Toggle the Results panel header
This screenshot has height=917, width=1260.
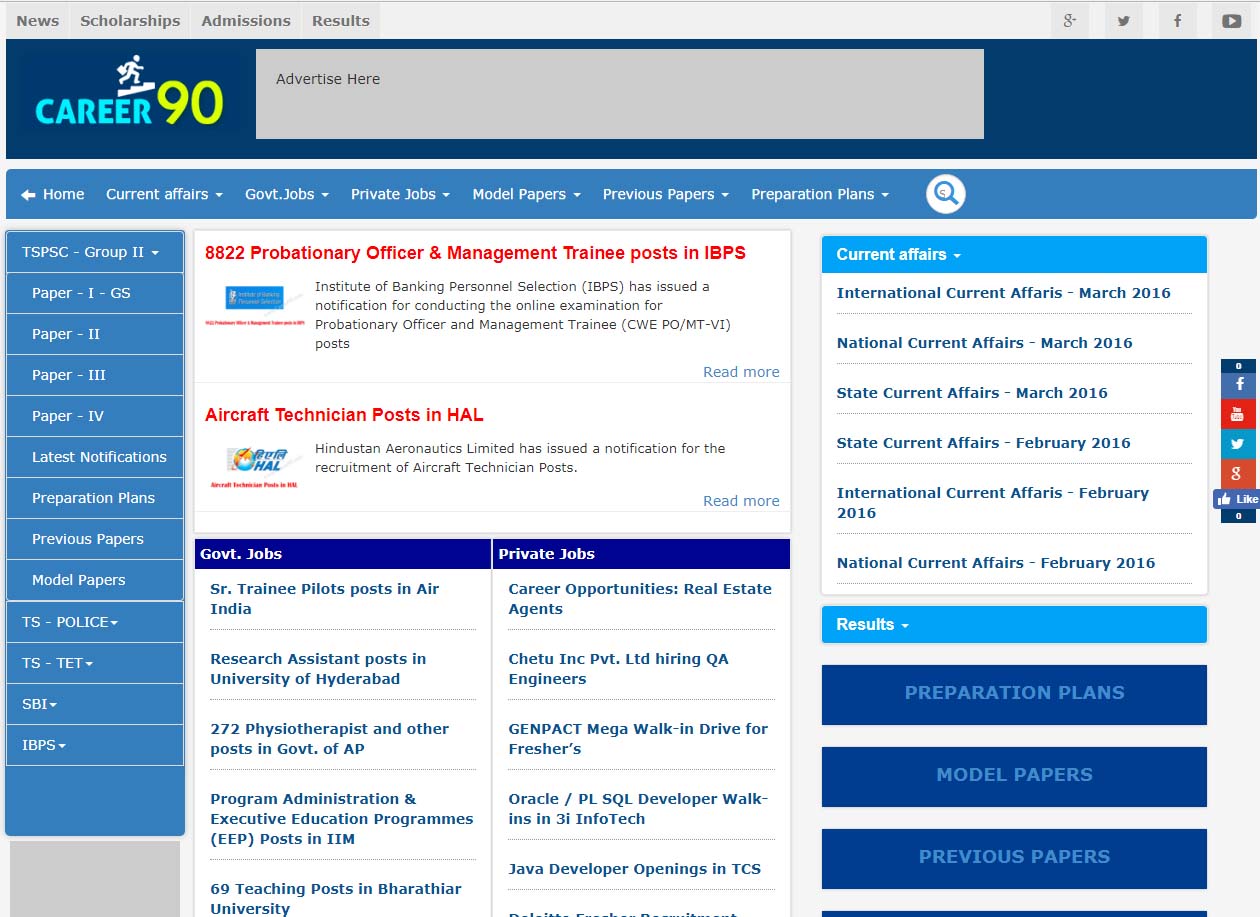(1014, 625)
